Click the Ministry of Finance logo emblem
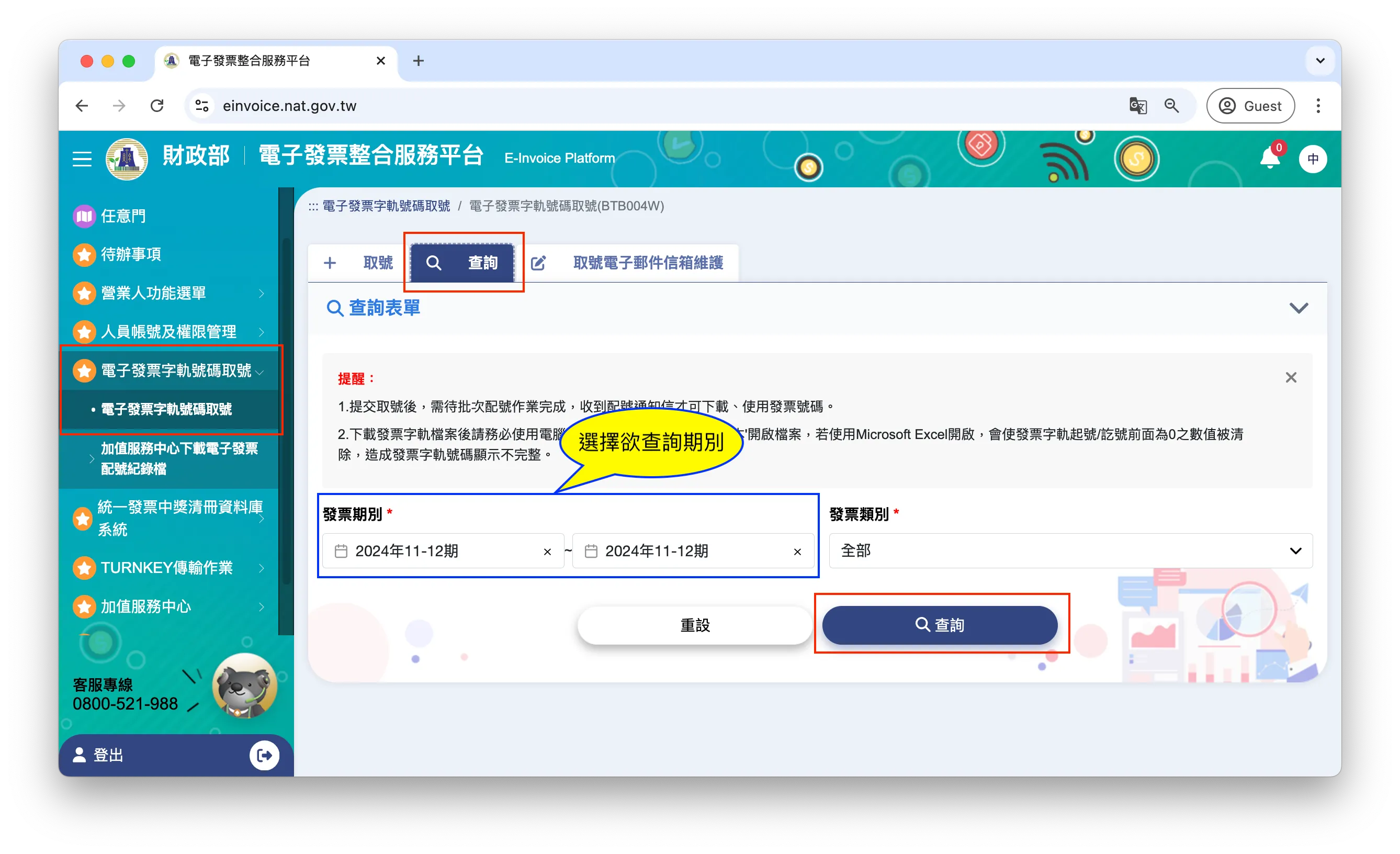 click(127, 159)
